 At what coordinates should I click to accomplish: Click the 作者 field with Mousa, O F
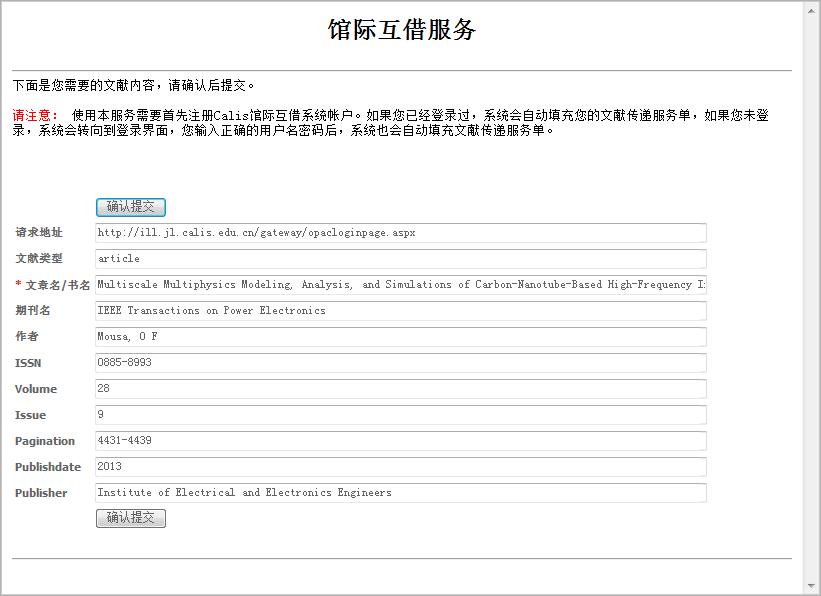[400, 337]
